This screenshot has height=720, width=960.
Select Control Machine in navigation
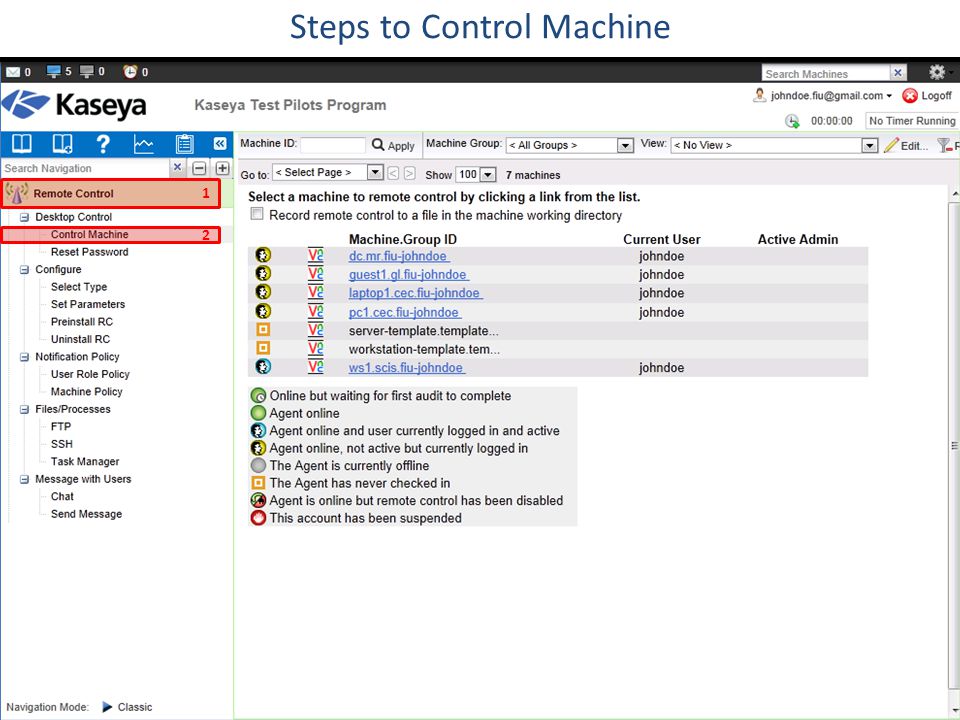(x=89, y=234)
